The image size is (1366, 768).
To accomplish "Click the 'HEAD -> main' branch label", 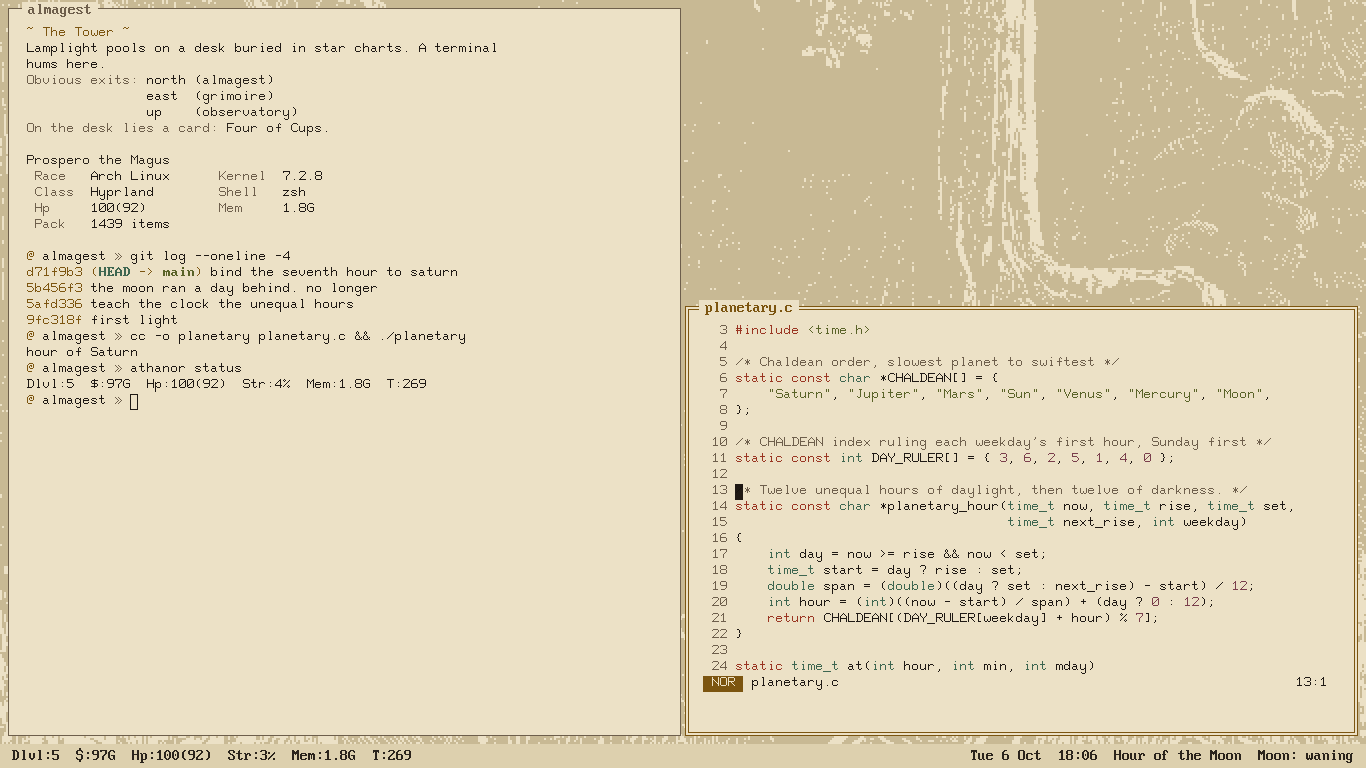I will pyautogui.click(x=146, y=272).
